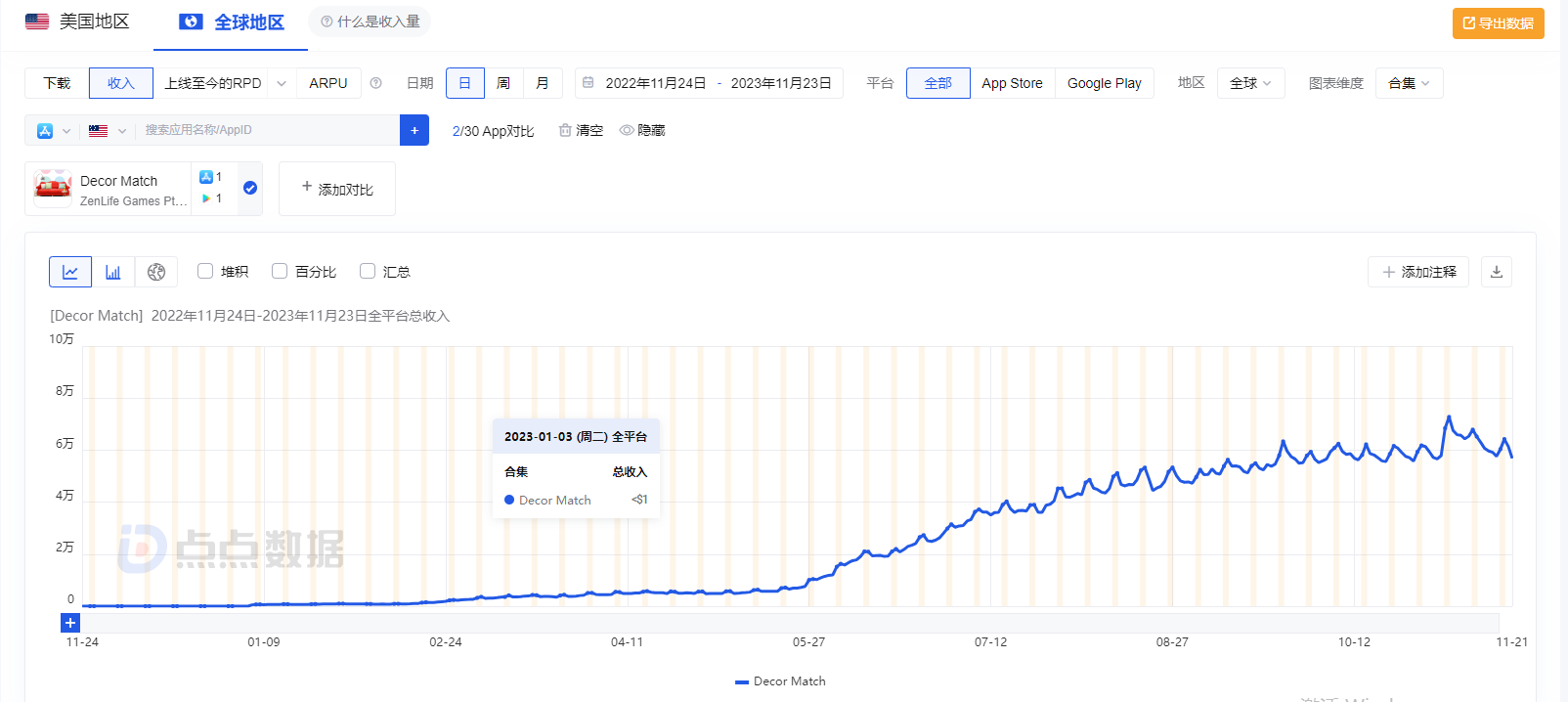Image resolution: width=1568 pixels, height=702 pixels.
Task: Switch to globe map view
Action: tap(156, 272)
